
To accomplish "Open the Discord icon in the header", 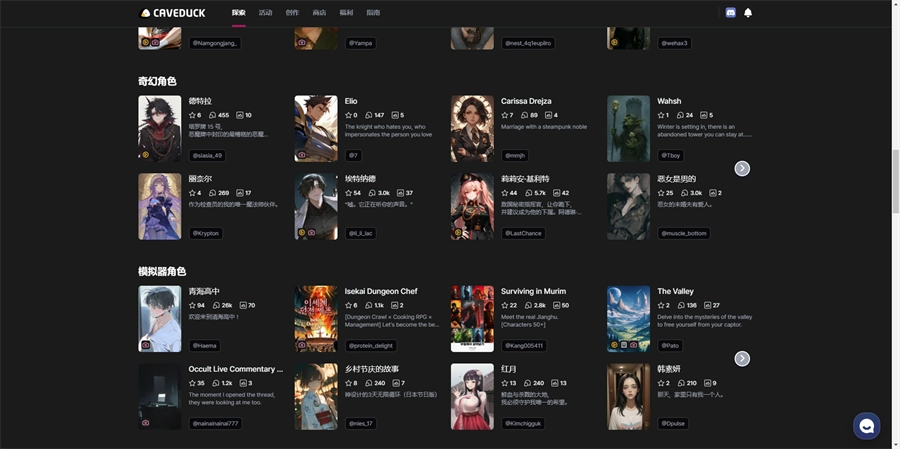I will 730,13.
